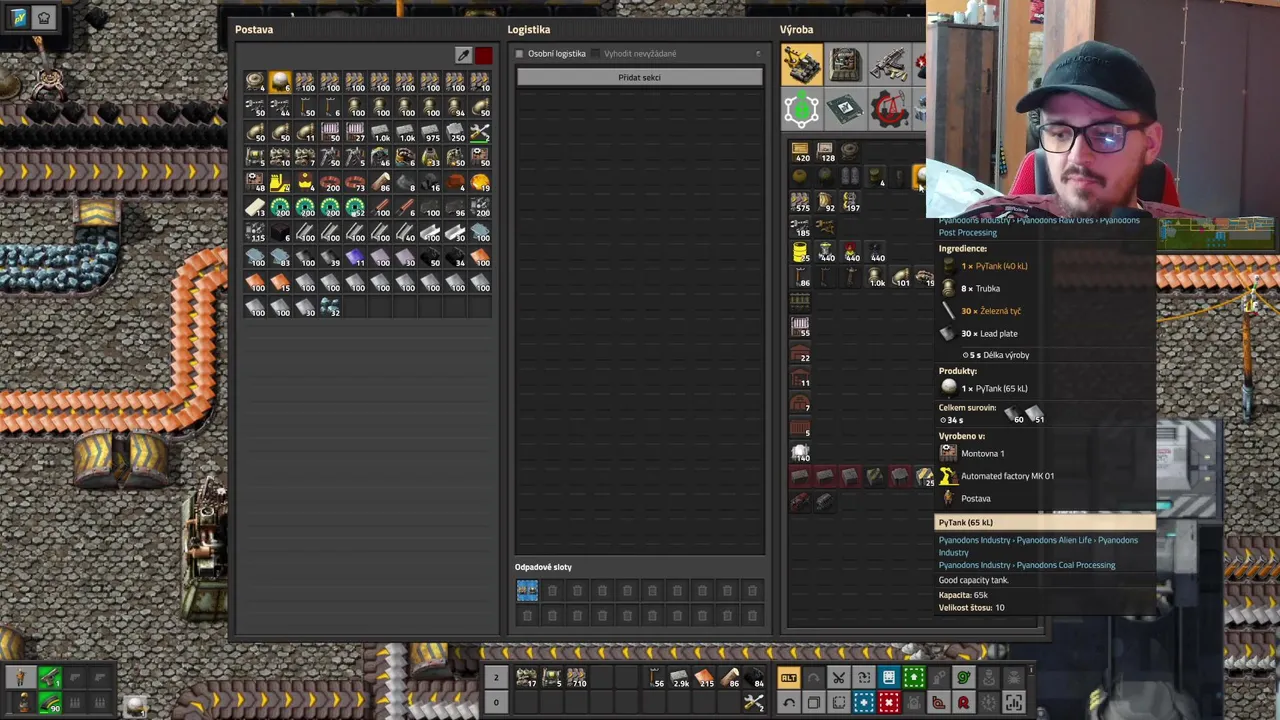Pick the white bar stack showing 13
The image size is (1280, 720).
click(x=255, y=207)
